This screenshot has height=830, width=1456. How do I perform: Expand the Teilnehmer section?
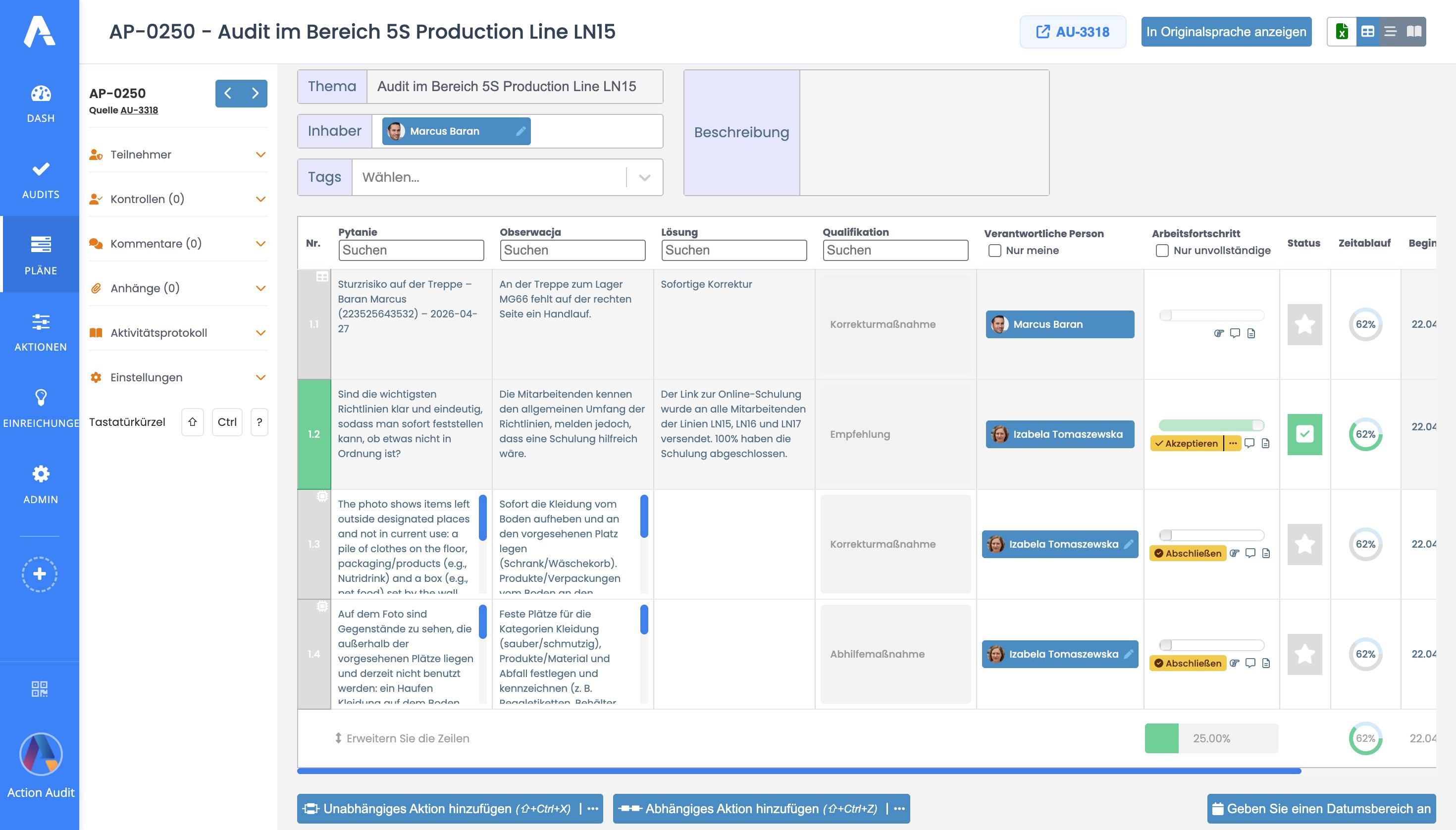click(x=178, y=155)
